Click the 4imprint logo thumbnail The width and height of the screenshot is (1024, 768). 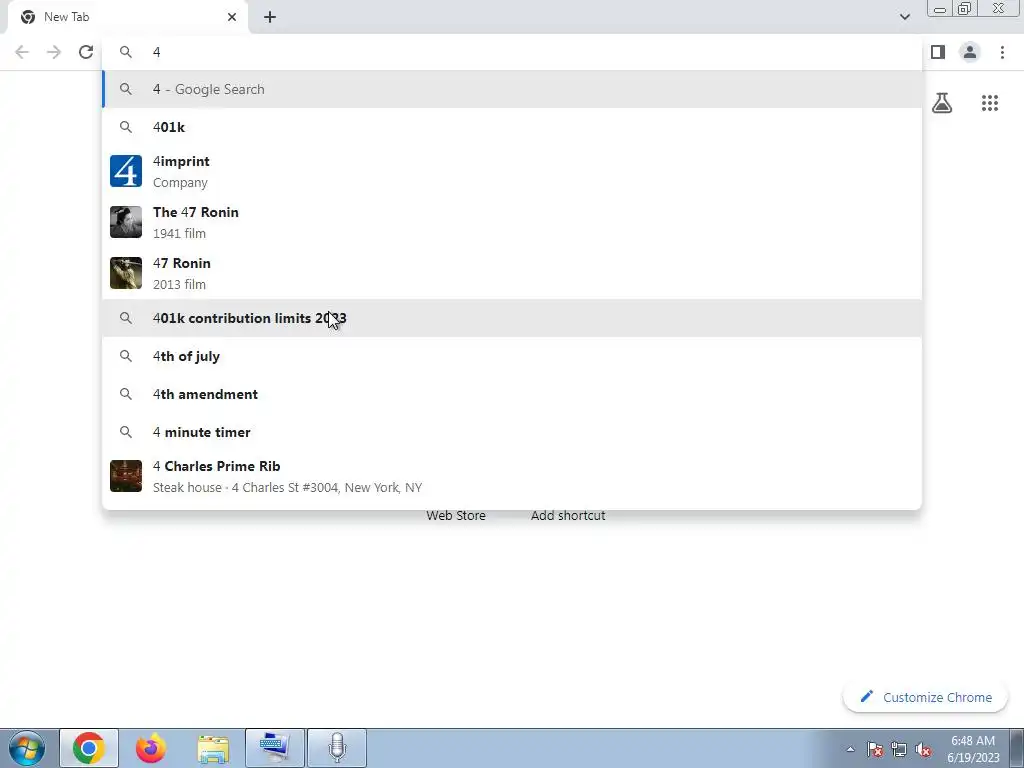pyautogui.click(x=125, y=171)
